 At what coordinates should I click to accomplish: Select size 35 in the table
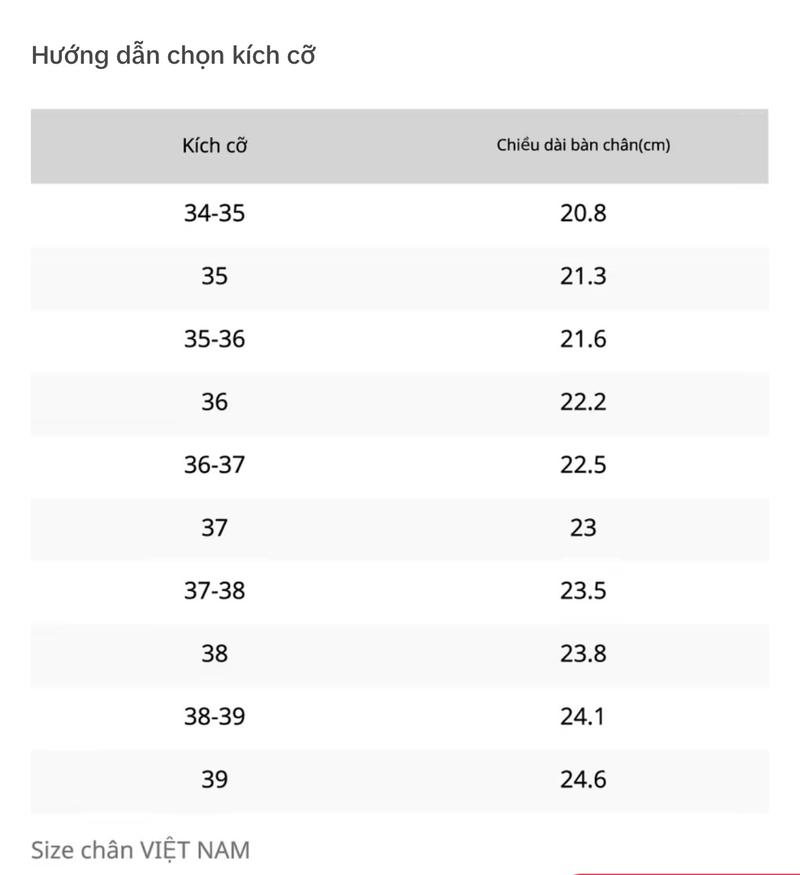[215, 276]
